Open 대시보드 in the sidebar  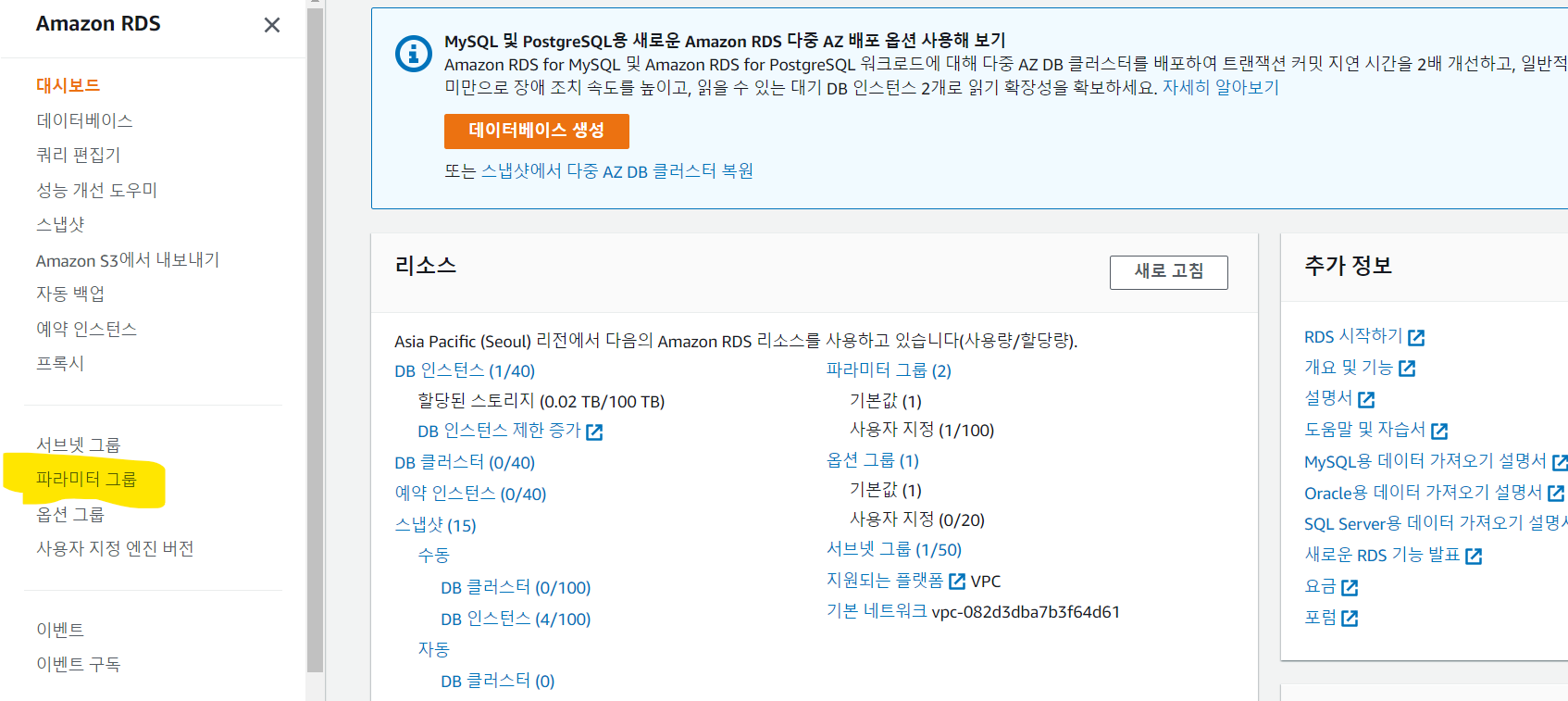point(68,85)
